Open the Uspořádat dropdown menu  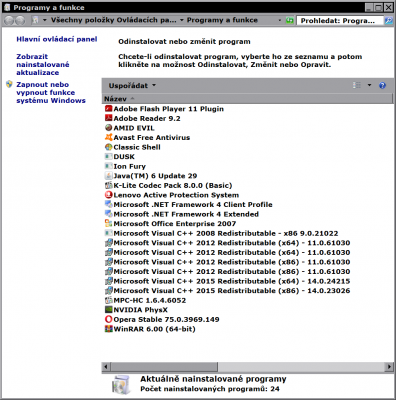[x=132, y=85]
